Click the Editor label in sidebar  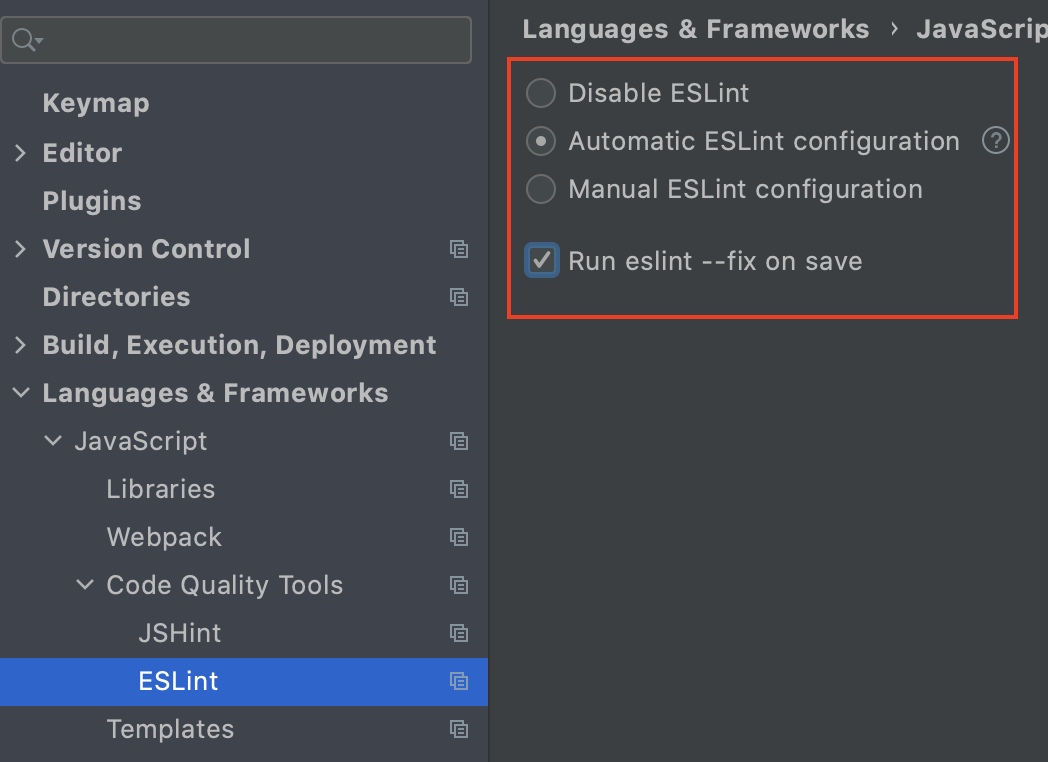point(82,153)
